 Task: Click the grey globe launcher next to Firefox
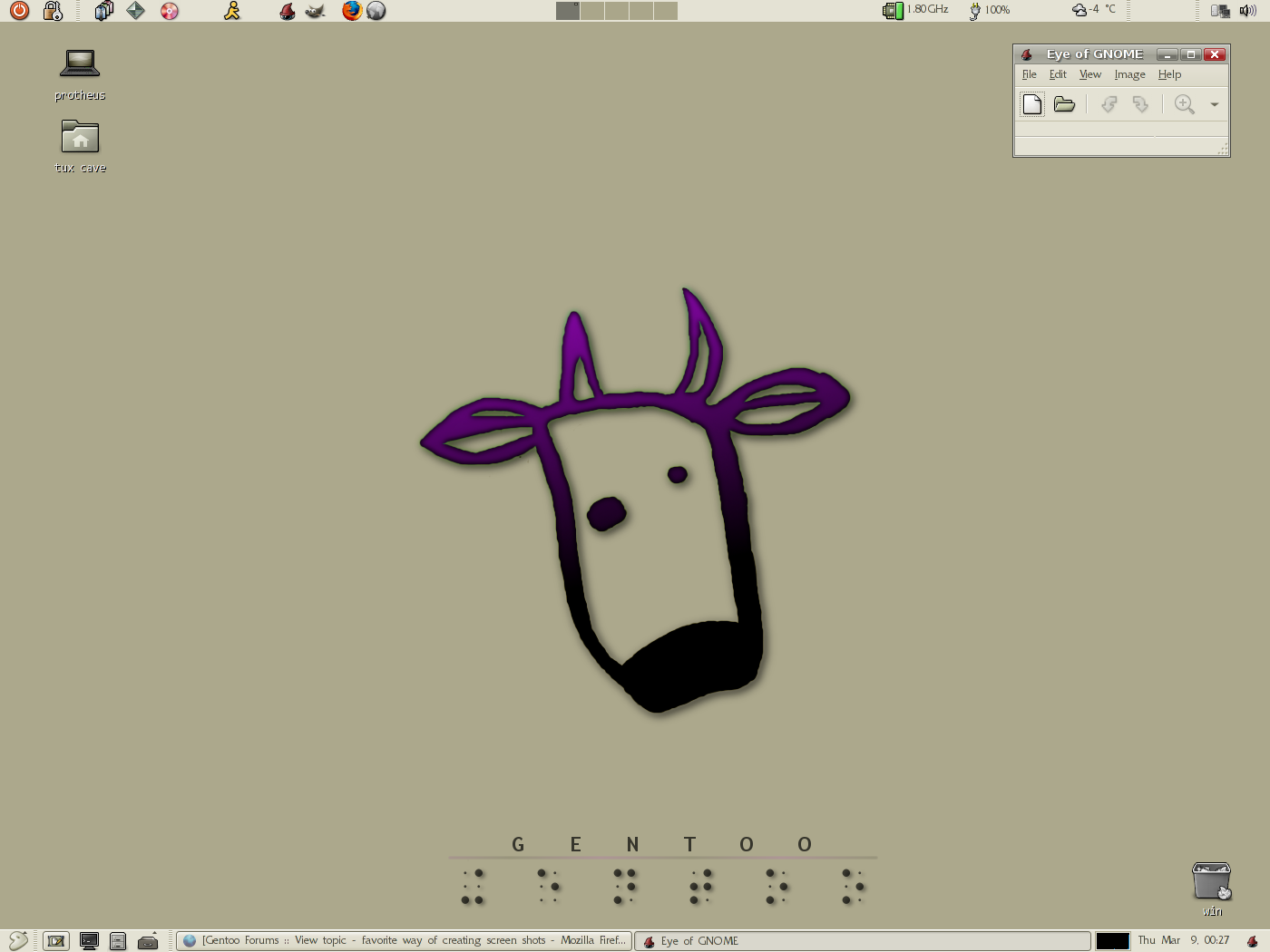pos(376,11)
